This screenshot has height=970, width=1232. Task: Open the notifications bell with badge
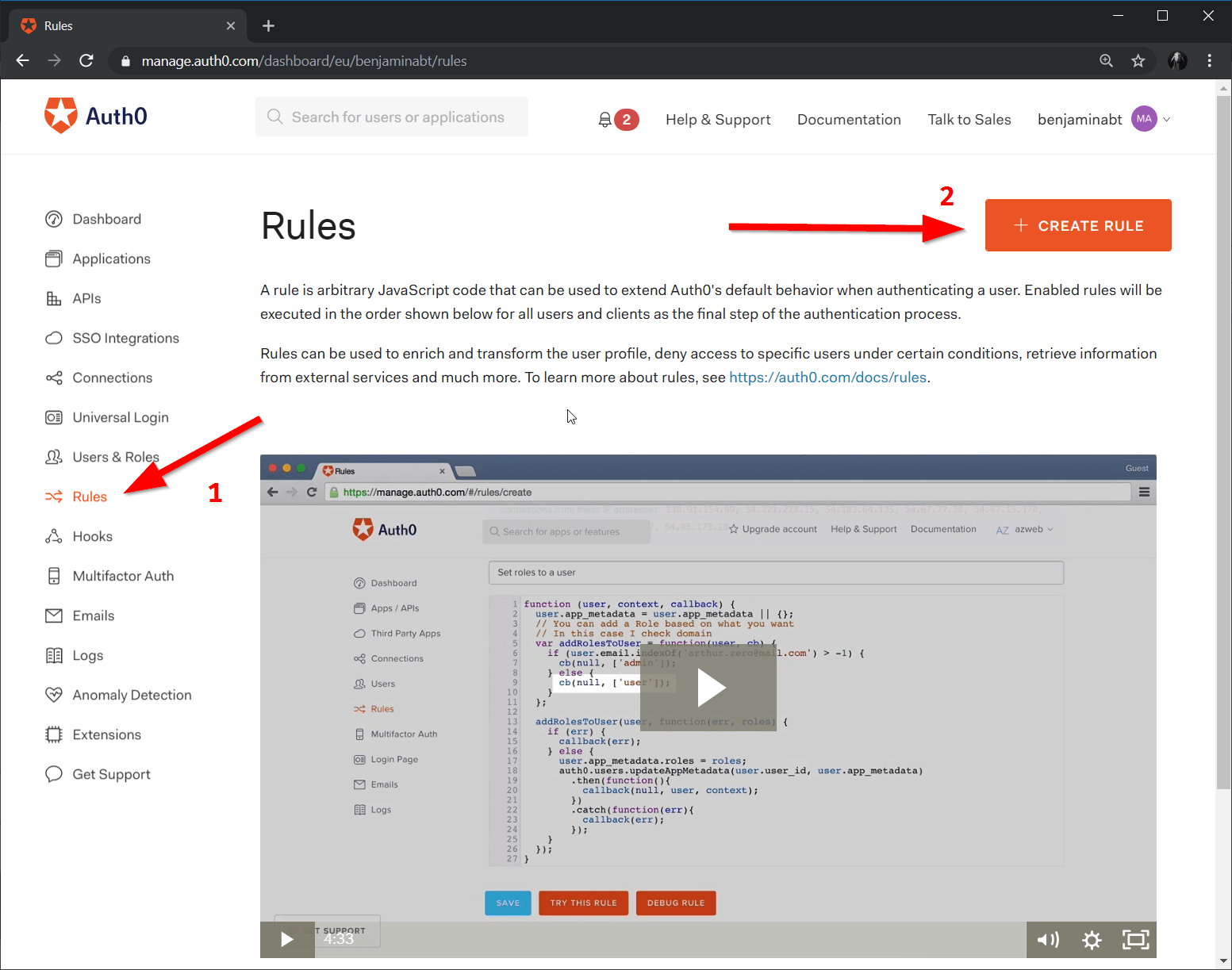[618, 119]
